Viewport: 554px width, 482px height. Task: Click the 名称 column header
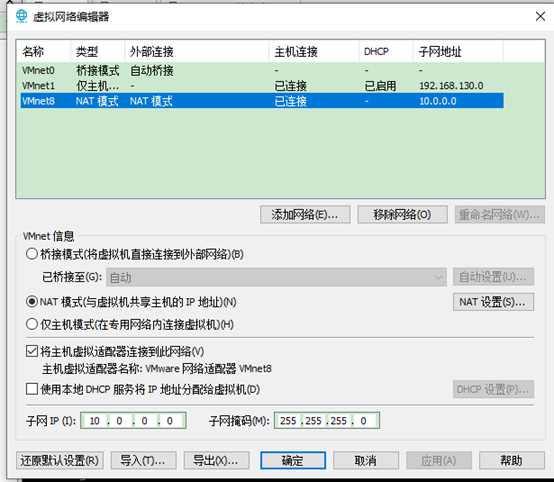point(43,52)
